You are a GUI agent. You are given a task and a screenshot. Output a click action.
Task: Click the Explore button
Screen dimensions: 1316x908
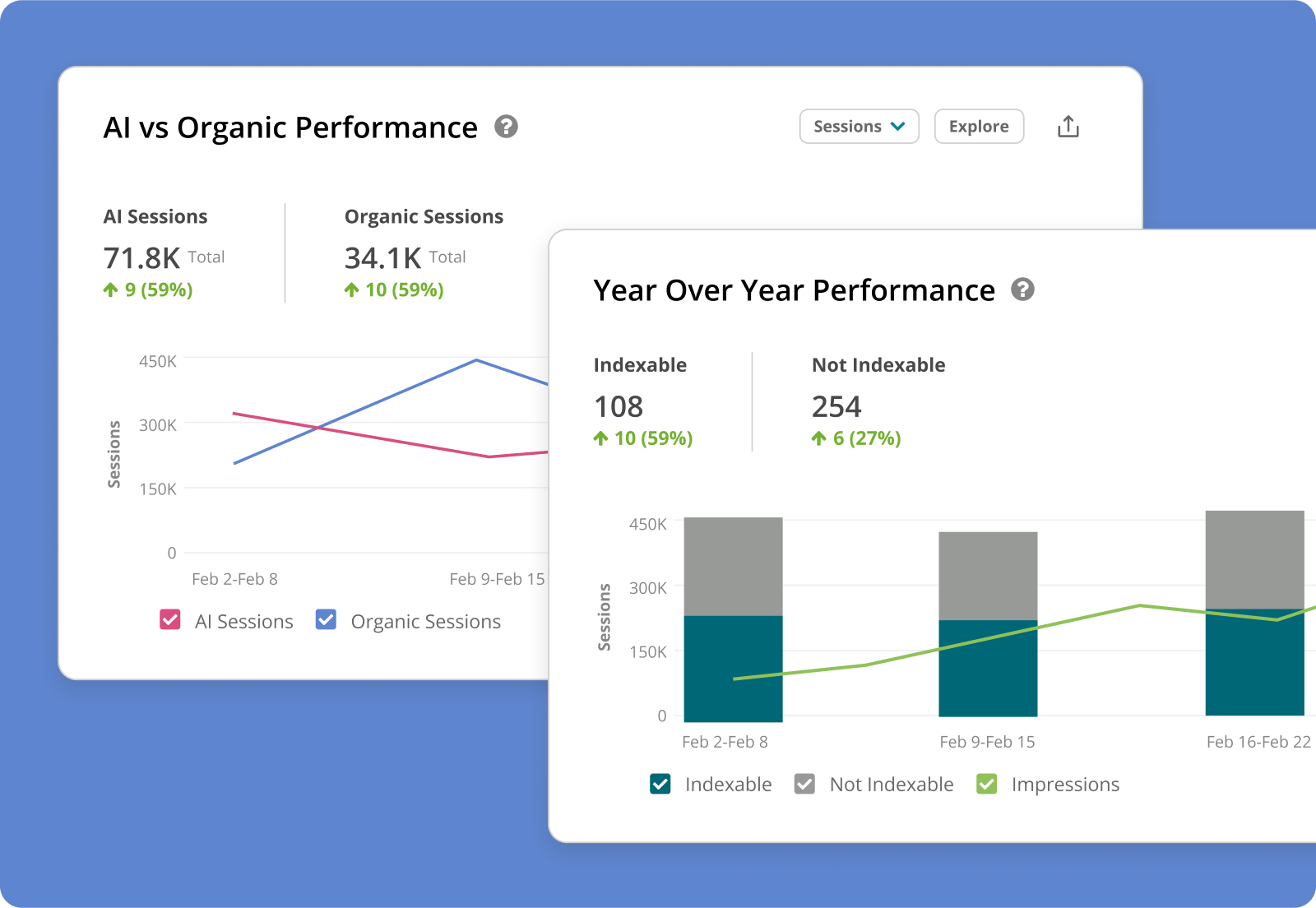pyautogui.click(x=978, y=126)
